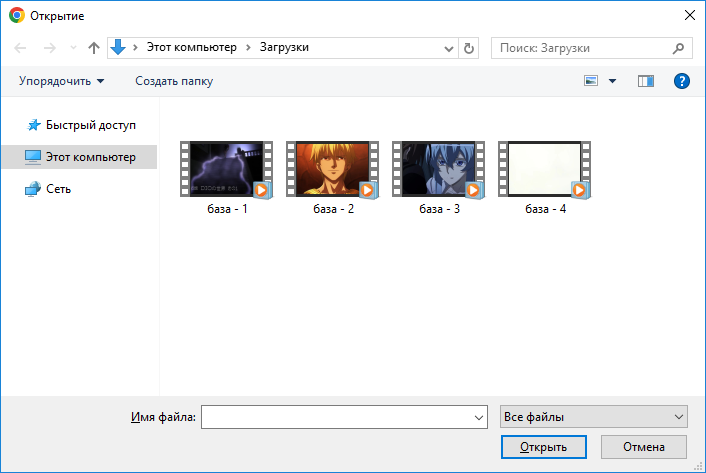Select 'Быстрый доступ' in sidebar
706x473 pixels.
tap(90, 125)
